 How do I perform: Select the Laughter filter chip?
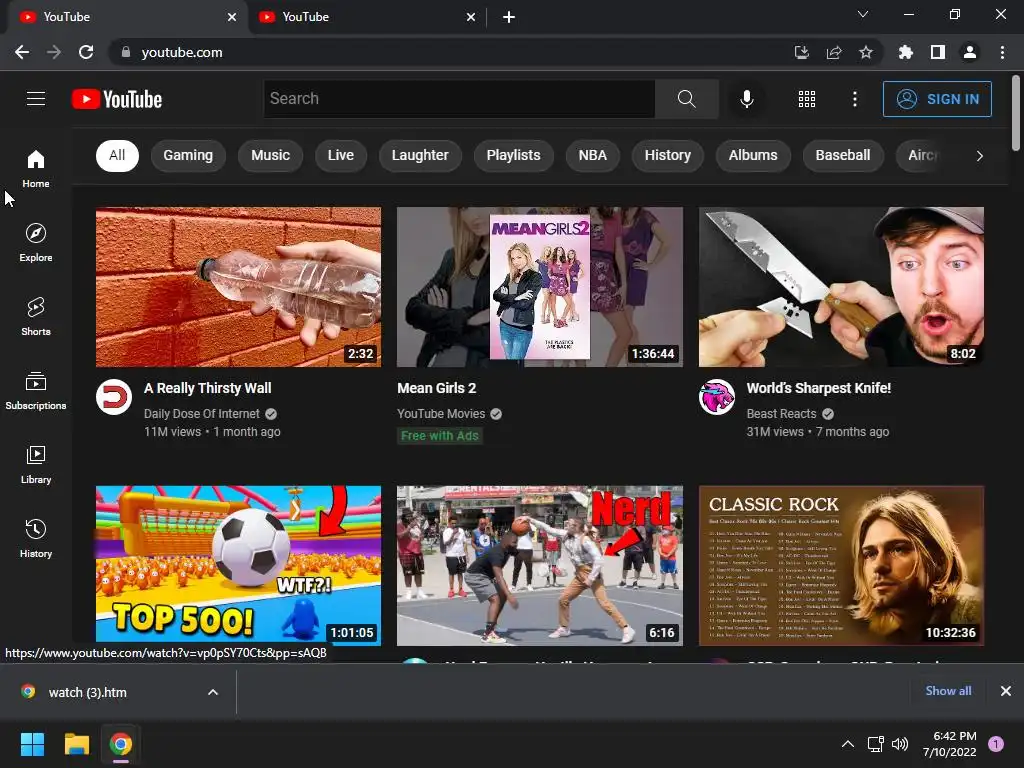[x=420, y=155]
